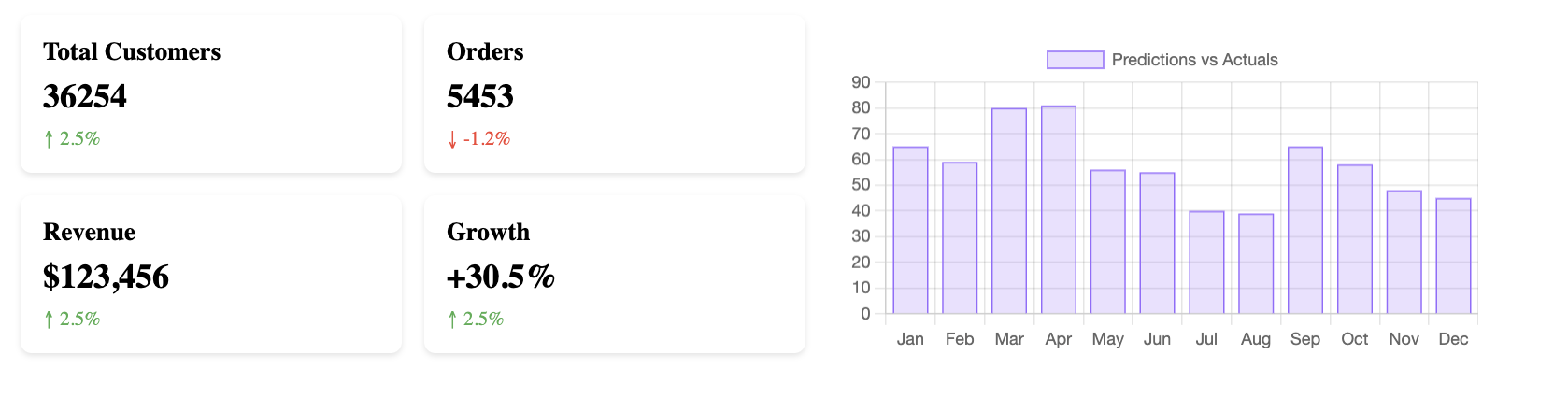Screen dimensions: 1568x398
Task: Click the -1.2% change text under Orders
Action: pos(487,139)
